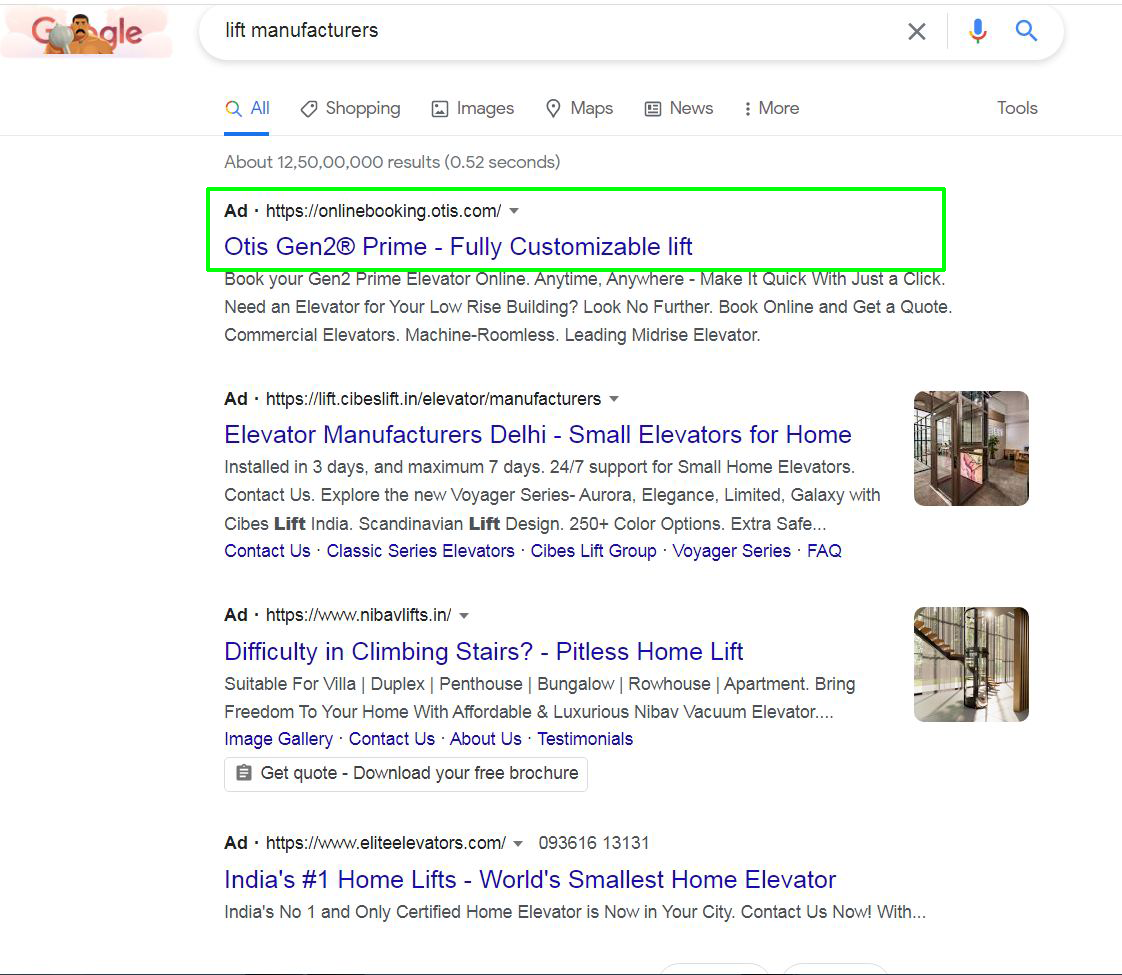Screen dimensions: 1122x975
Task: Start voice search with microphone icon
Action: pyautogui.click(x=977, y=31)
